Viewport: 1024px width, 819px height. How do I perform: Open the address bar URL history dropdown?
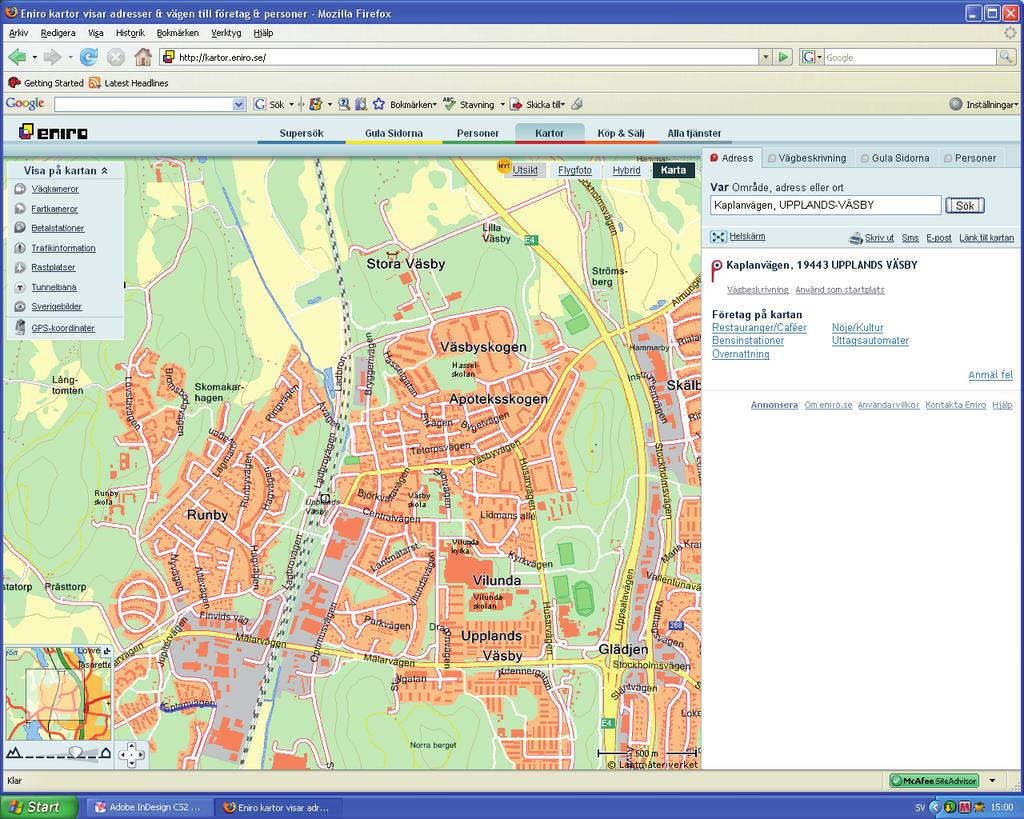click(766, 57)
